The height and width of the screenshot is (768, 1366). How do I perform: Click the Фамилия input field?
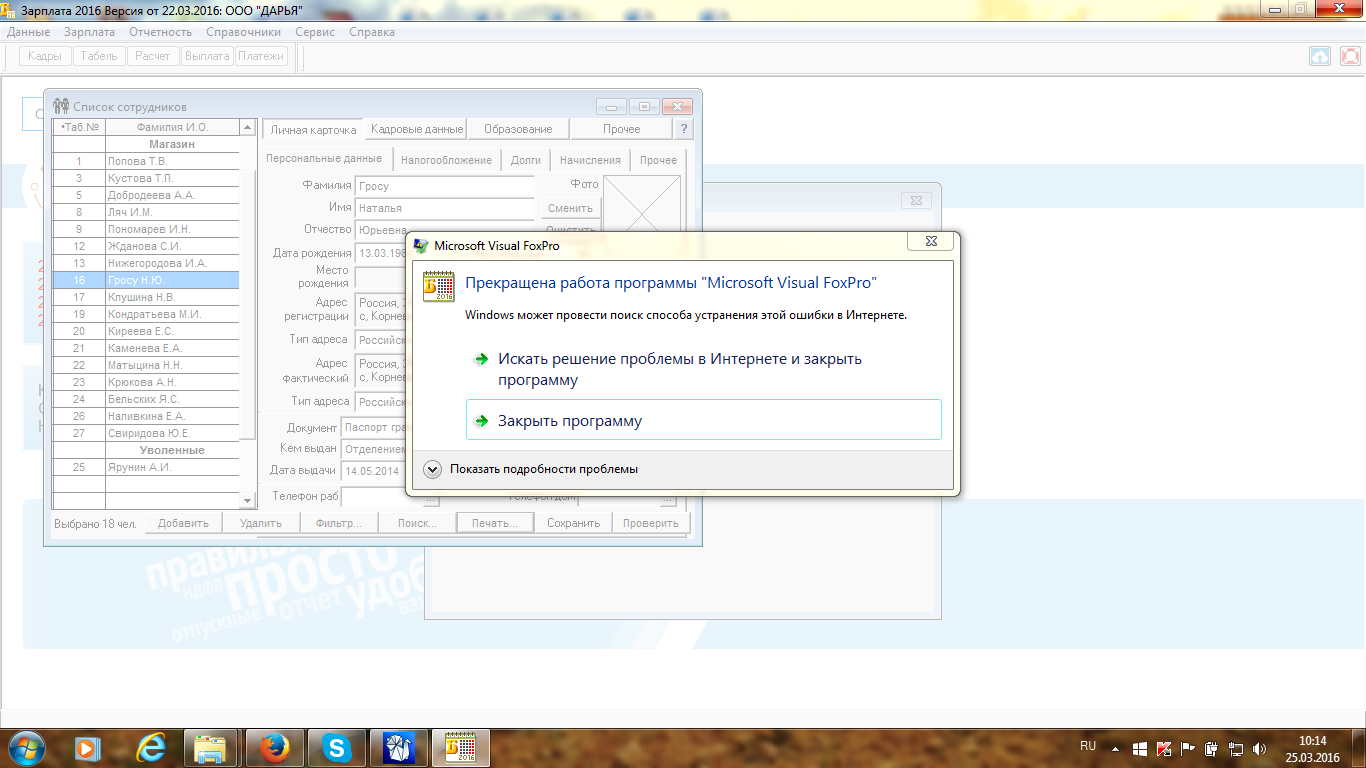pos(445,186)
